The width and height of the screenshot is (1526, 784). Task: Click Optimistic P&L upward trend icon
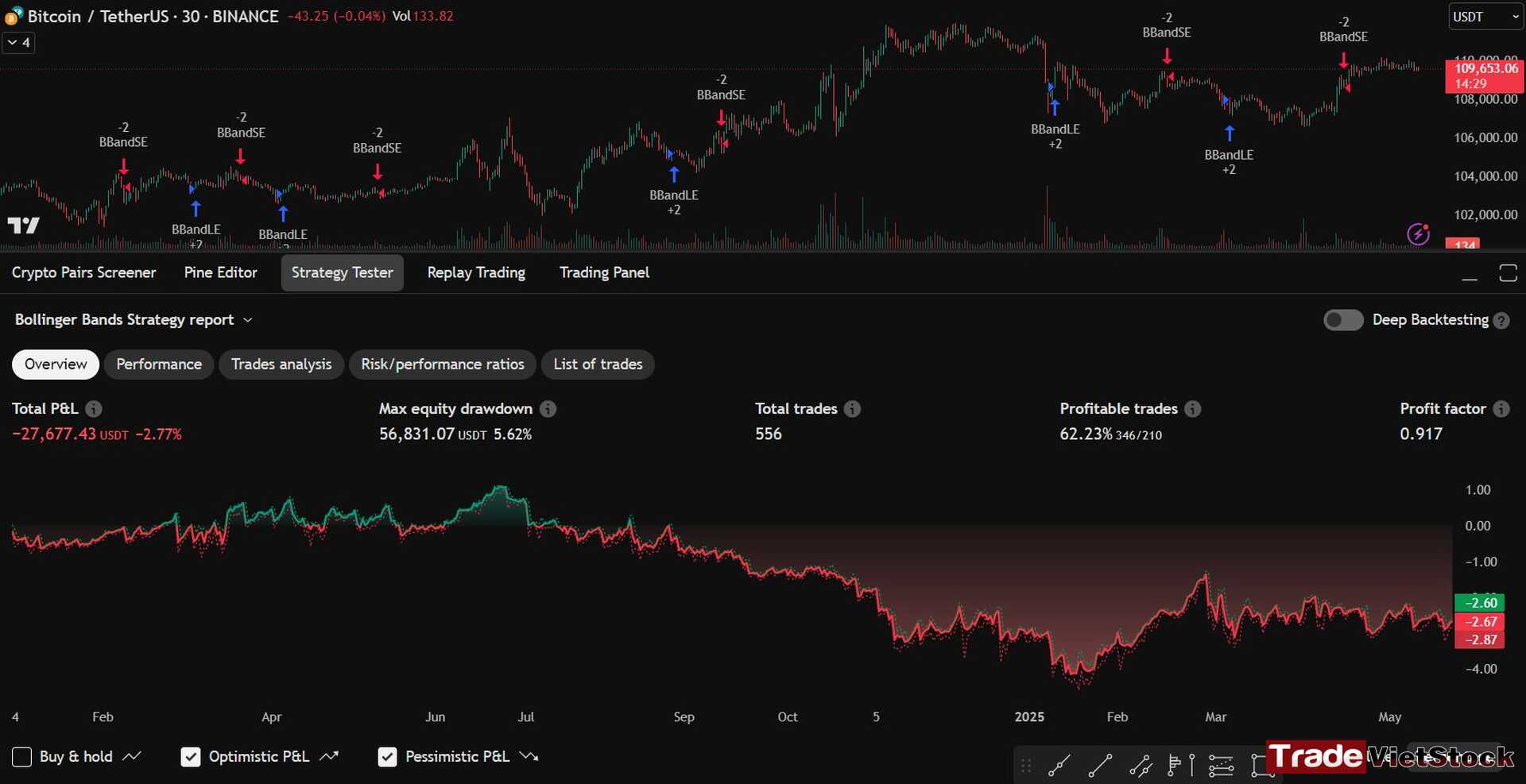point(329,757)
